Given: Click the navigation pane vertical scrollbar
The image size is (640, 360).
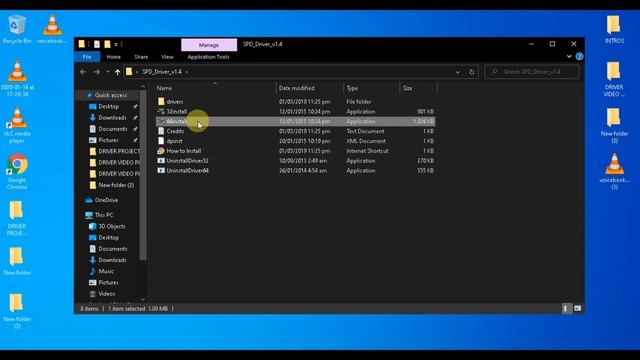Looking at the screenshot, I should coord(143,176).
